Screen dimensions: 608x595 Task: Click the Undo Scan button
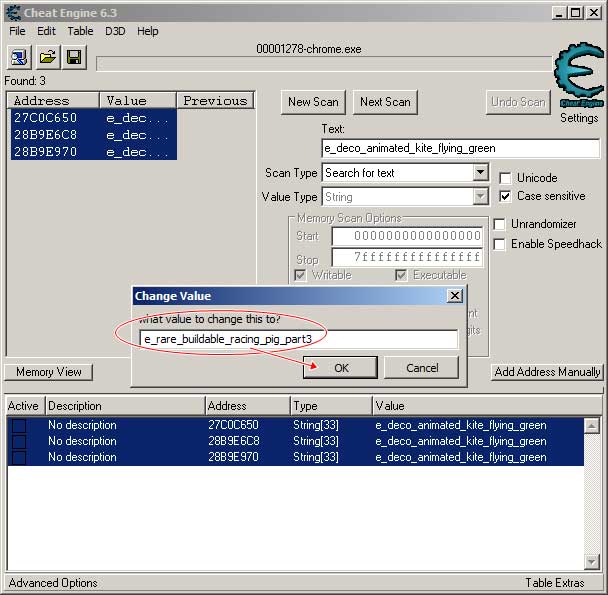click(518, 102)
